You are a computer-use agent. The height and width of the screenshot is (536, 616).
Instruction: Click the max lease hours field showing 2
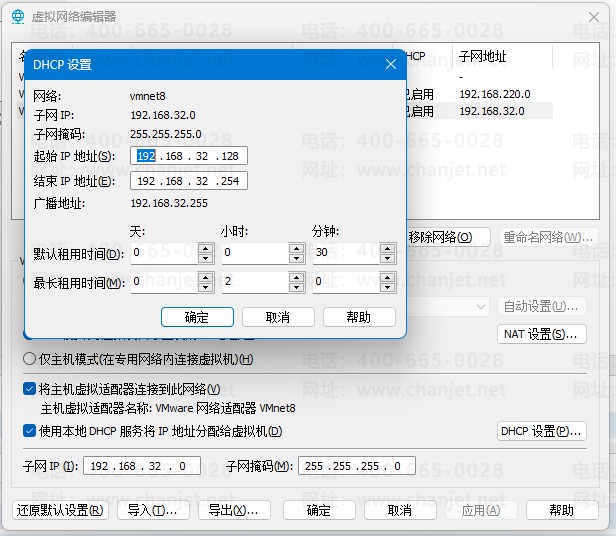tap(255, 282)
